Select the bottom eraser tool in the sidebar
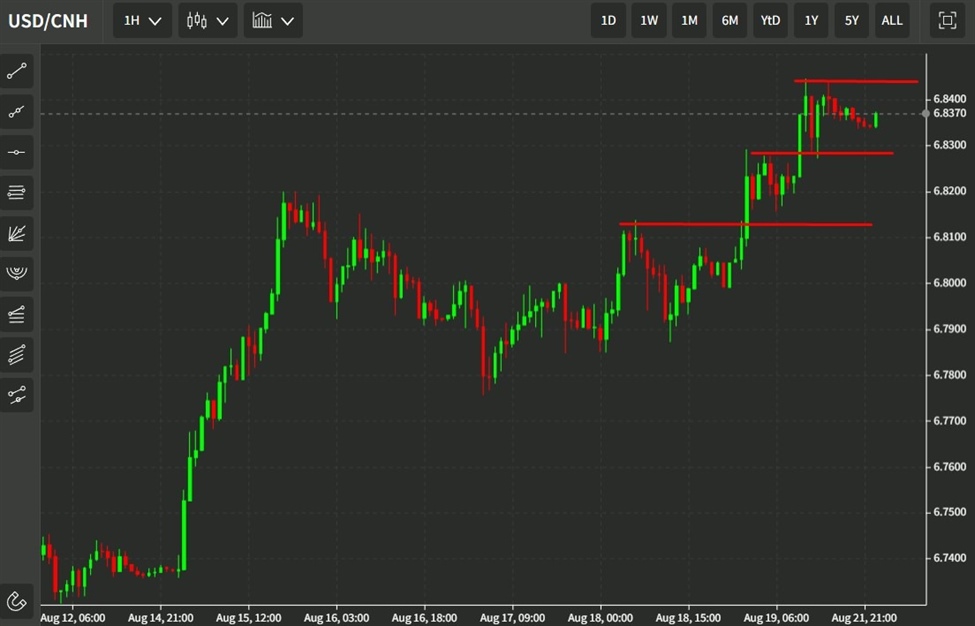975x626 pixels. [x=17, y=601]
